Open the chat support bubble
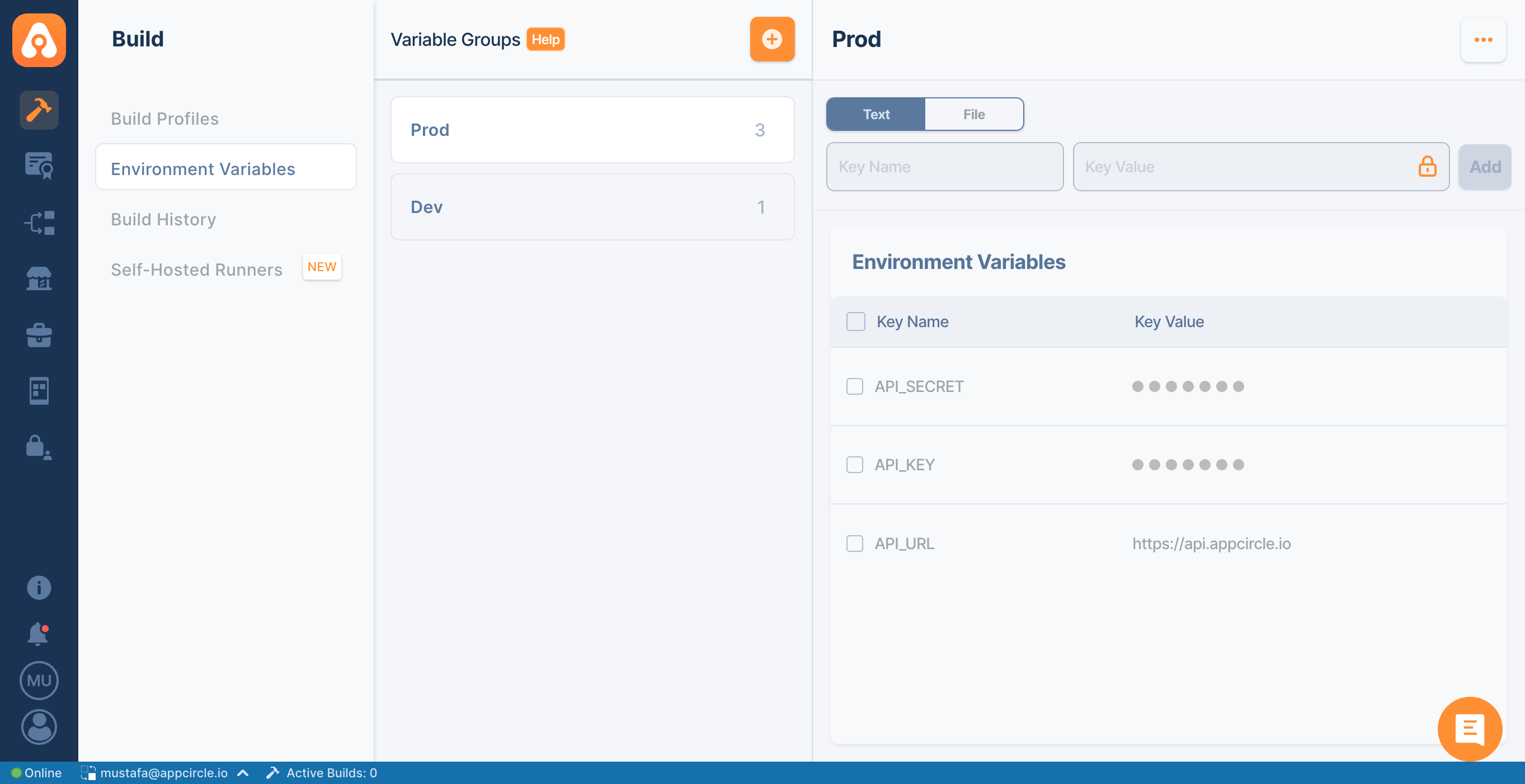 point(1470,729)
